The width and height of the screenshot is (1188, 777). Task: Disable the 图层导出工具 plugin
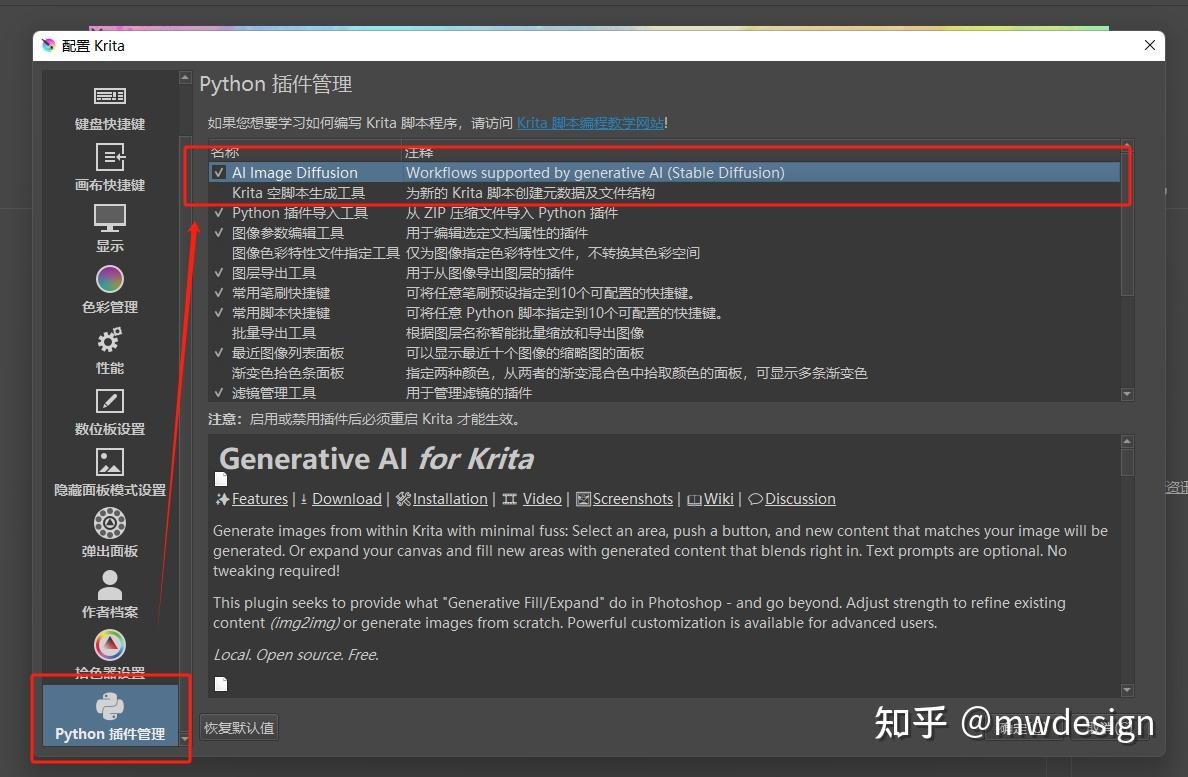tap(218, 272)
